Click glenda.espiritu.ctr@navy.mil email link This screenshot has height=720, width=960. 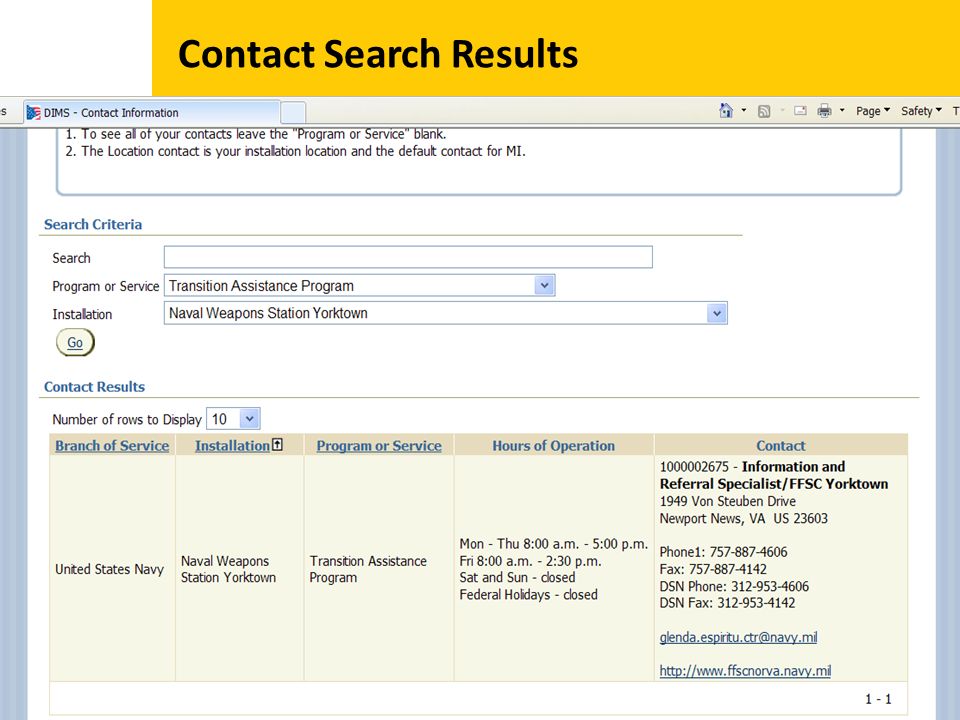(x=738, y=637)
